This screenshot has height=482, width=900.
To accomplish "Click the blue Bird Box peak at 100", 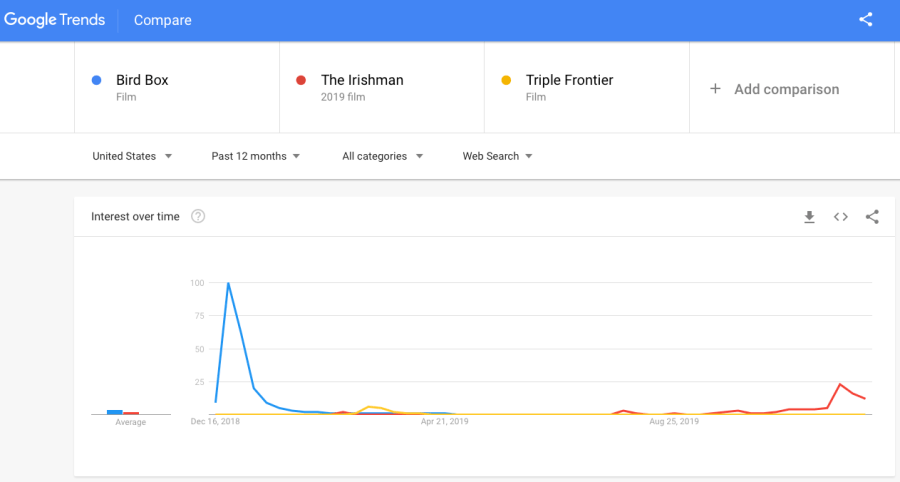I will pos(229,283).
